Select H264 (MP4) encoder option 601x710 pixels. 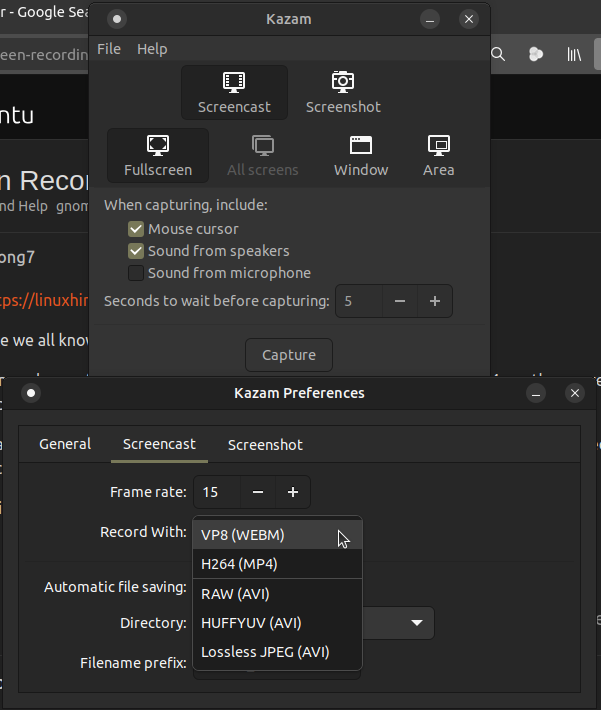[x=239, y=564]
